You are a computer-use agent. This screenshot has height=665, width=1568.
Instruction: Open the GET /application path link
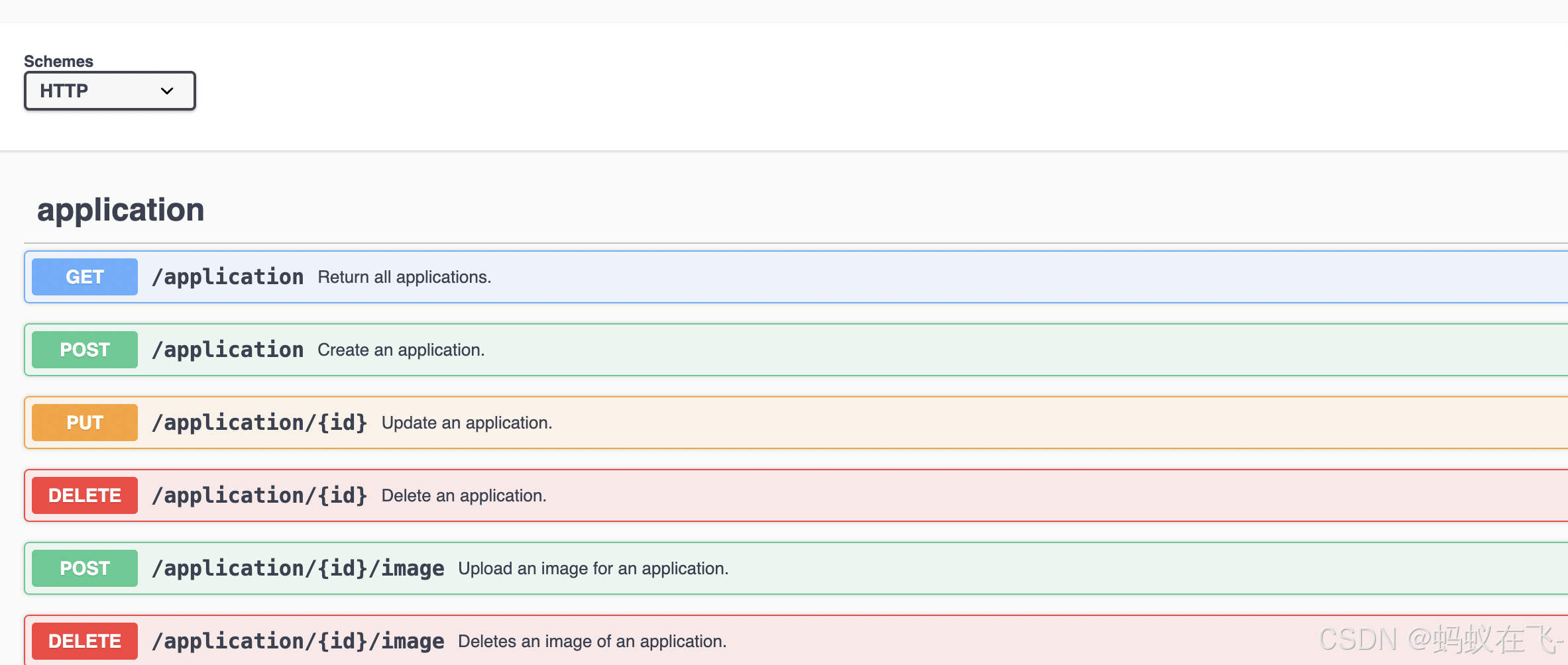click(227, 277)
